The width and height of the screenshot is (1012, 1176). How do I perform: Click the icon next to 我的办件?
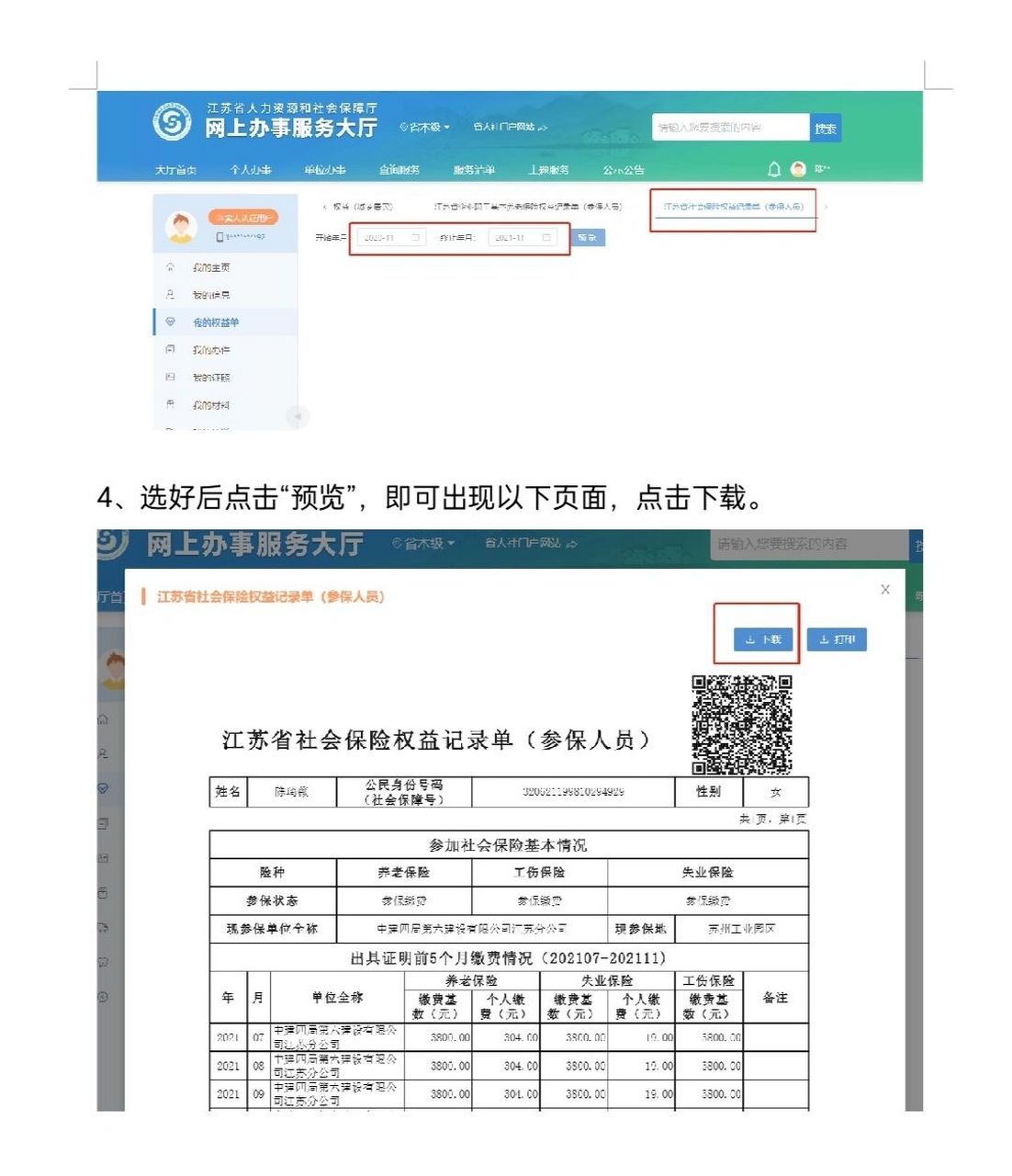[x=170, y=350]
